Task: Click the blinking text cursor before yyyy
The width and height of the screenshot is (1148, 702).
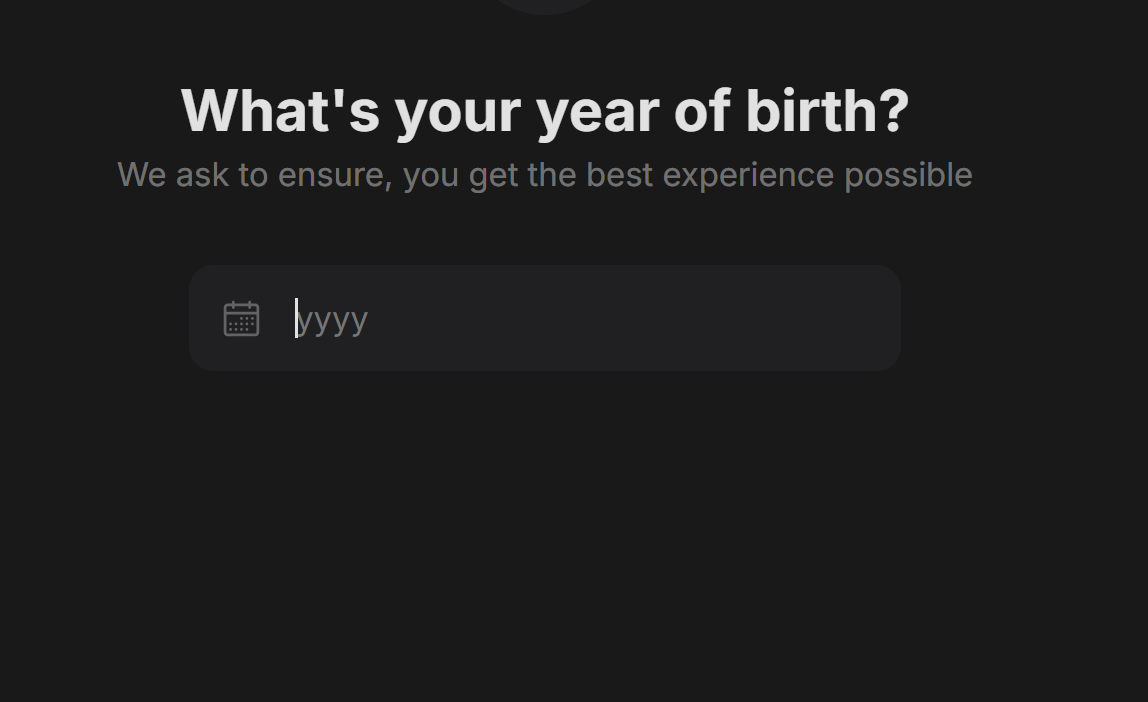Action: (x=297, y=318)
